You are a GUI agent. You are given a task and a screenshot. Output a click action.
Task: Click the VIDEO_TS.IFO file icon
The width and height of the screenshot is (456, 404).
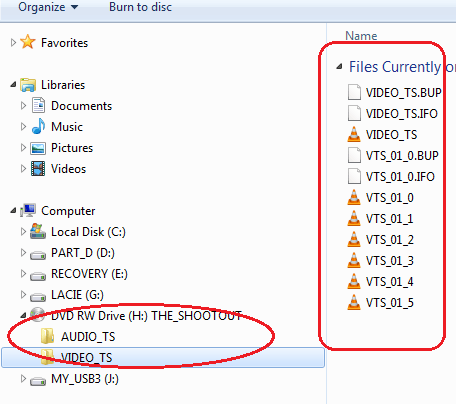tap(354, 113)
